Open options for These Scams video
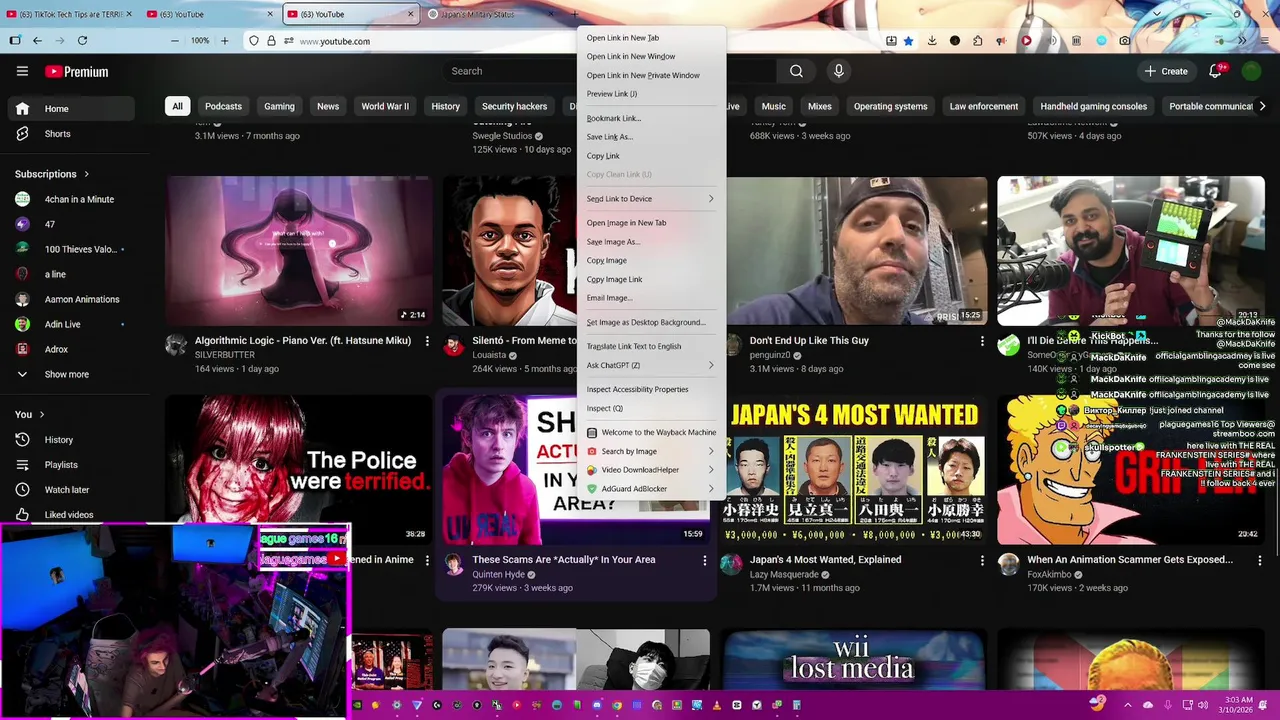This screenshot has height=720, width=1280. pyautogui.click(x=704, y=560)
